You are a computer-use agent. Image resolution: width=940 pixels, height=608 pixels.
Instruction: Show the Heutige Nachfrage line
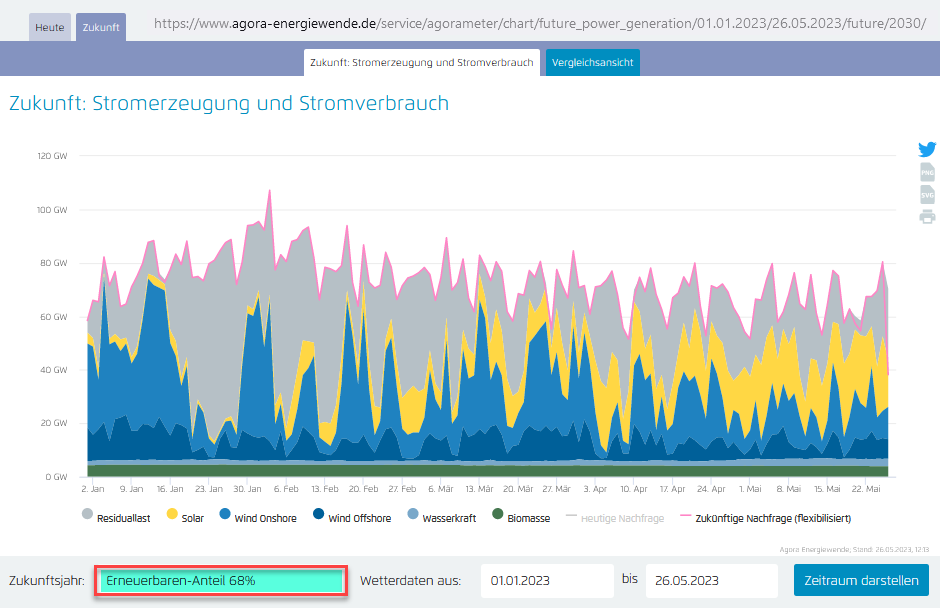614,518
